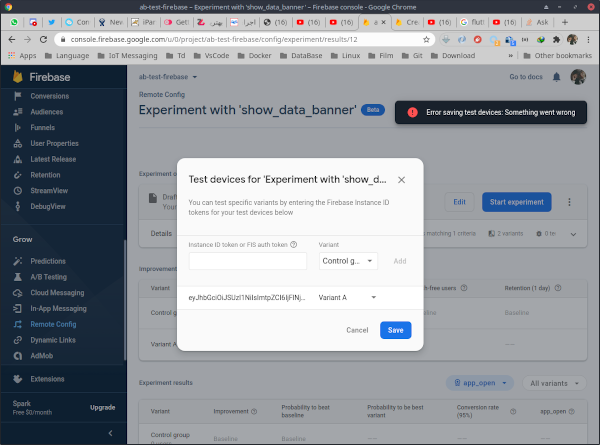Click help icon beside Improvement column
The image size is (600, 445).
(254, 411)
